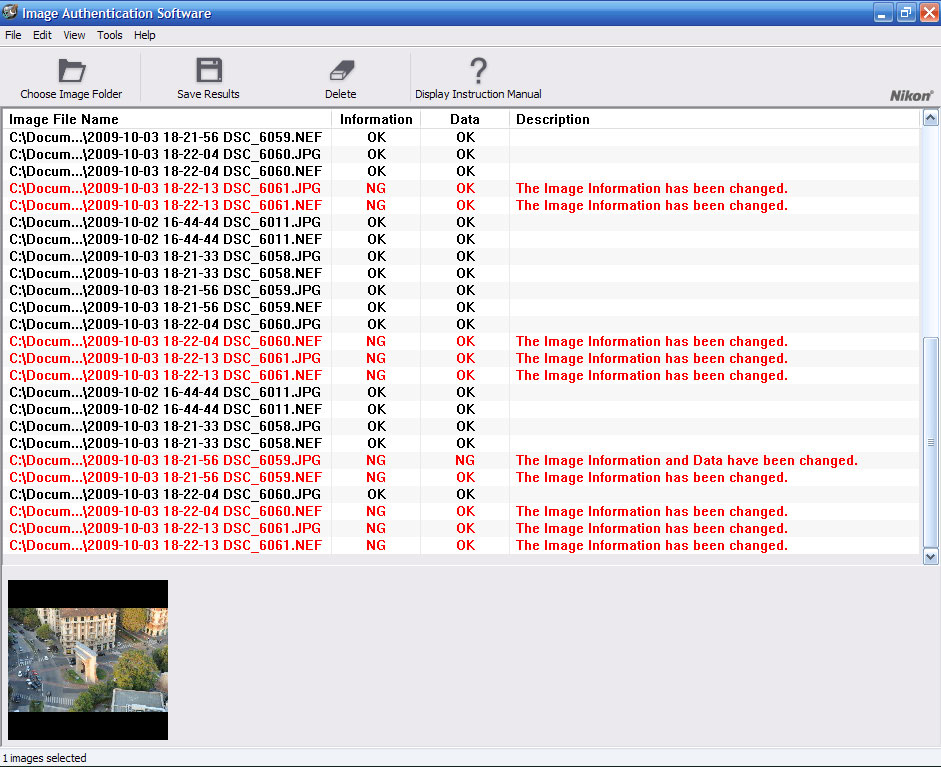Click the Choose Image Folder toolbar icon
This screenshot has height=767, width=941.
pos(72,71)
